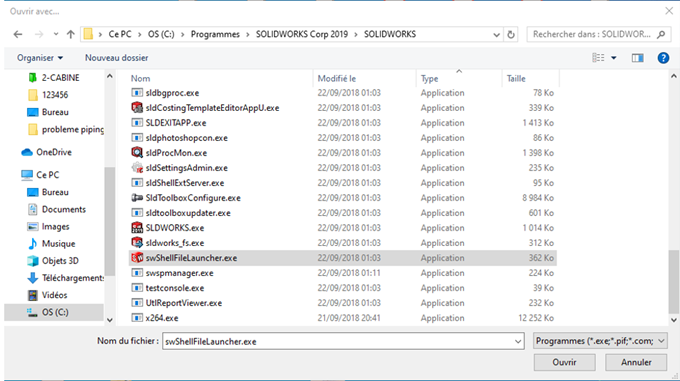Select the sldworks_fs.exe icon
Viewport: 680px width, 381px height.
pos(137,243)
